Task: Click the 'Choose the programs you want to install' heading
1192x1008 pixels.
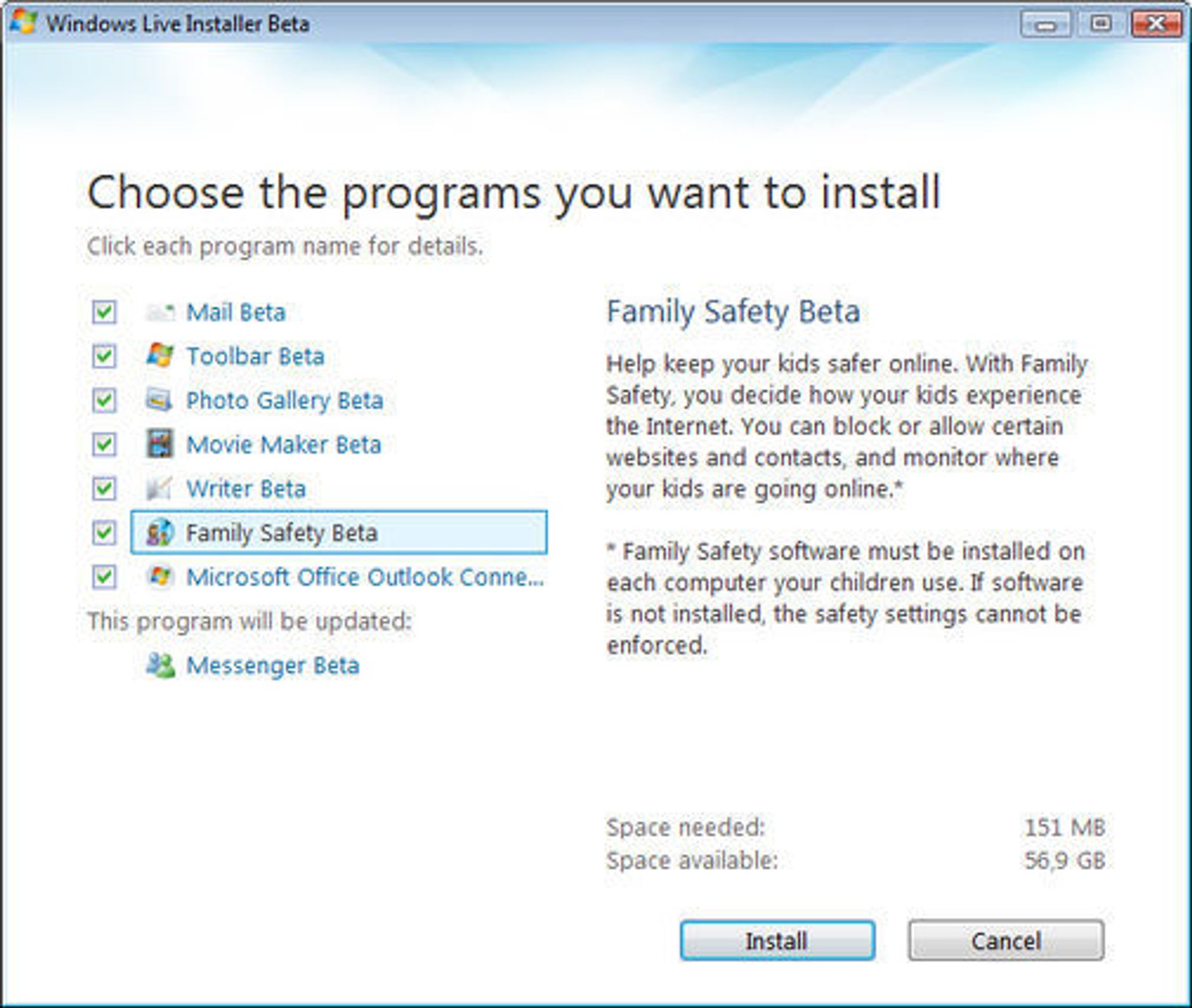Action: [514, 194]
